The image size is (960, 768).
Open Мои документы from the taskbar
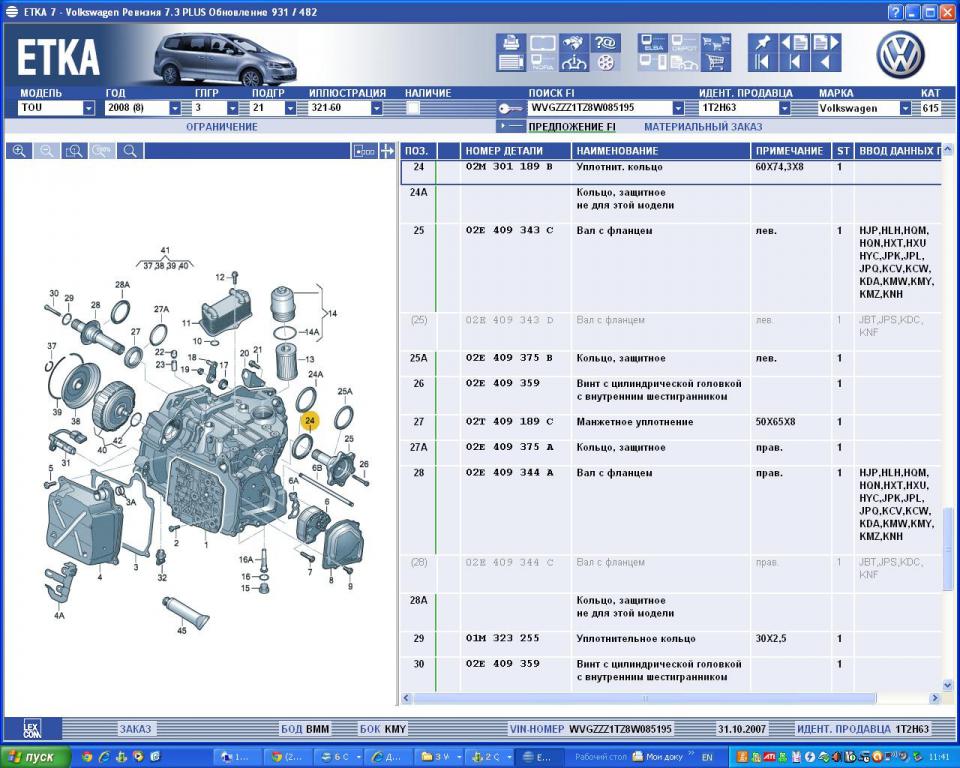[659, 757]
